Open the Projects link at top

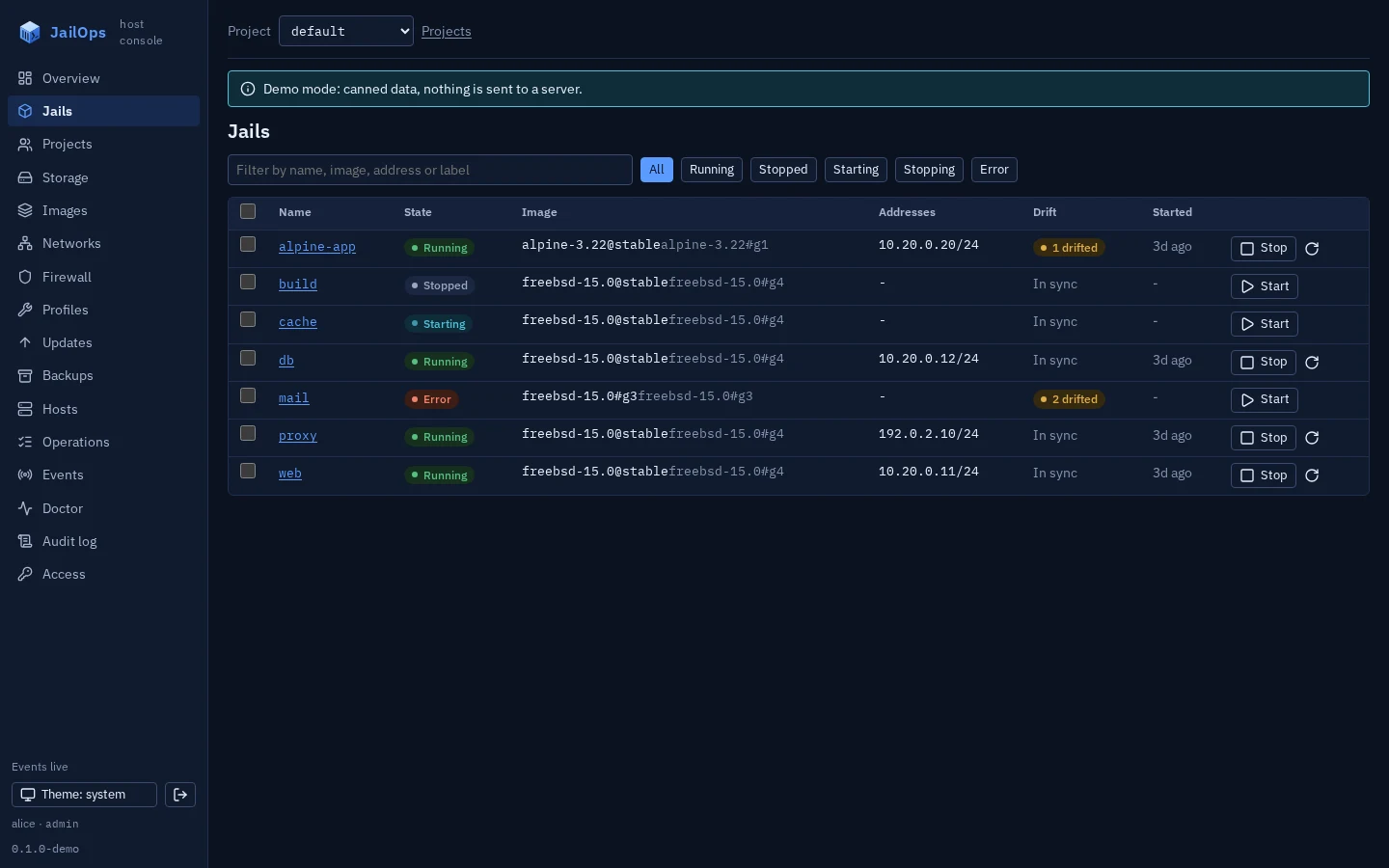point(447,31)
